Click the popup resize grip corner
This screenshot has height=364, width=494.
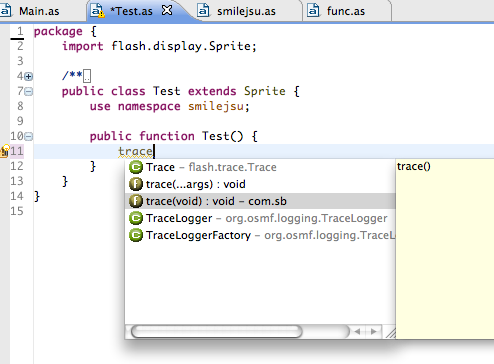390,332
